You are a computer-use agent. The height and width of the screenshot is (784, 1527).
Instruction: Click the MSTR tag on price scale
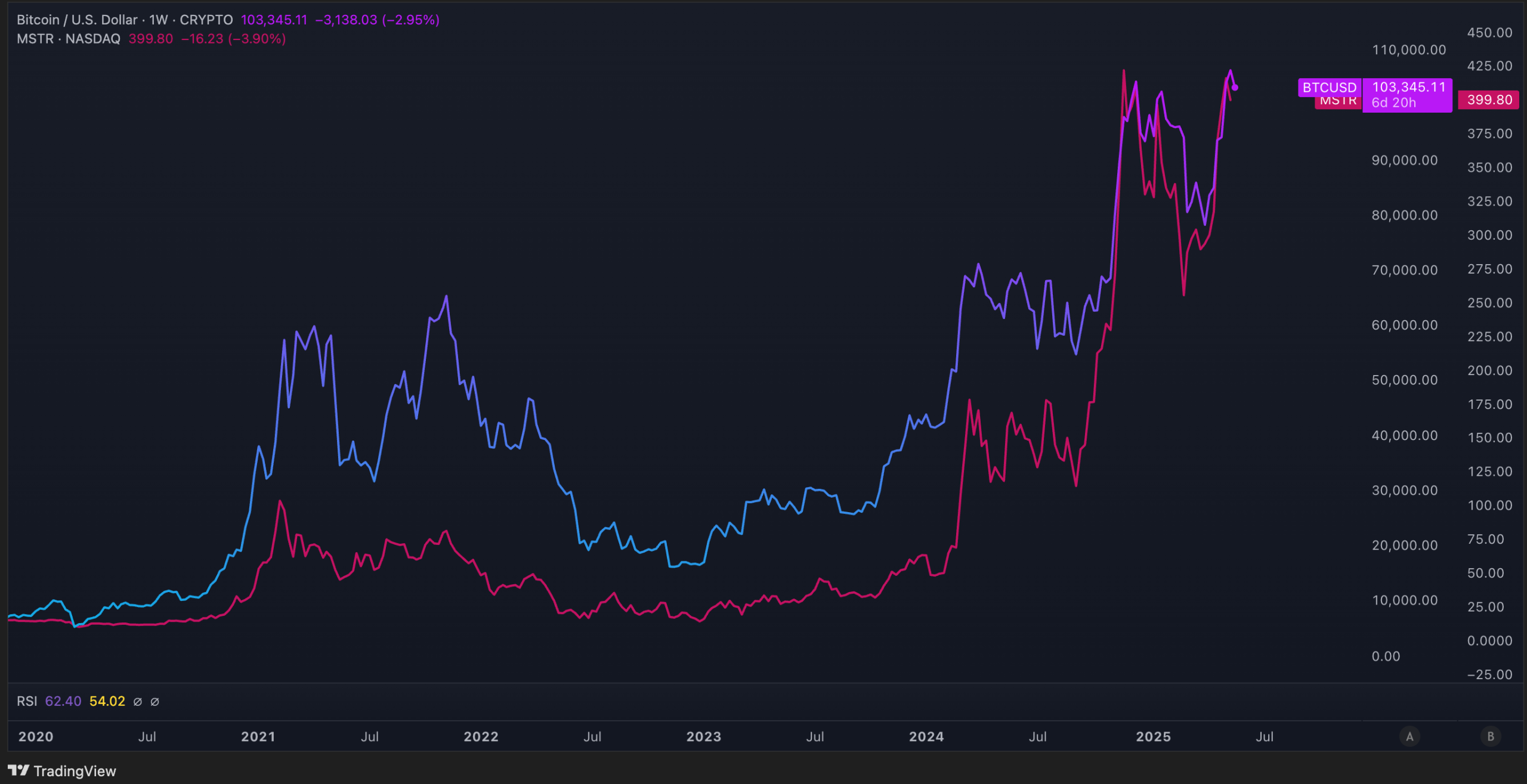[1338, 101]
